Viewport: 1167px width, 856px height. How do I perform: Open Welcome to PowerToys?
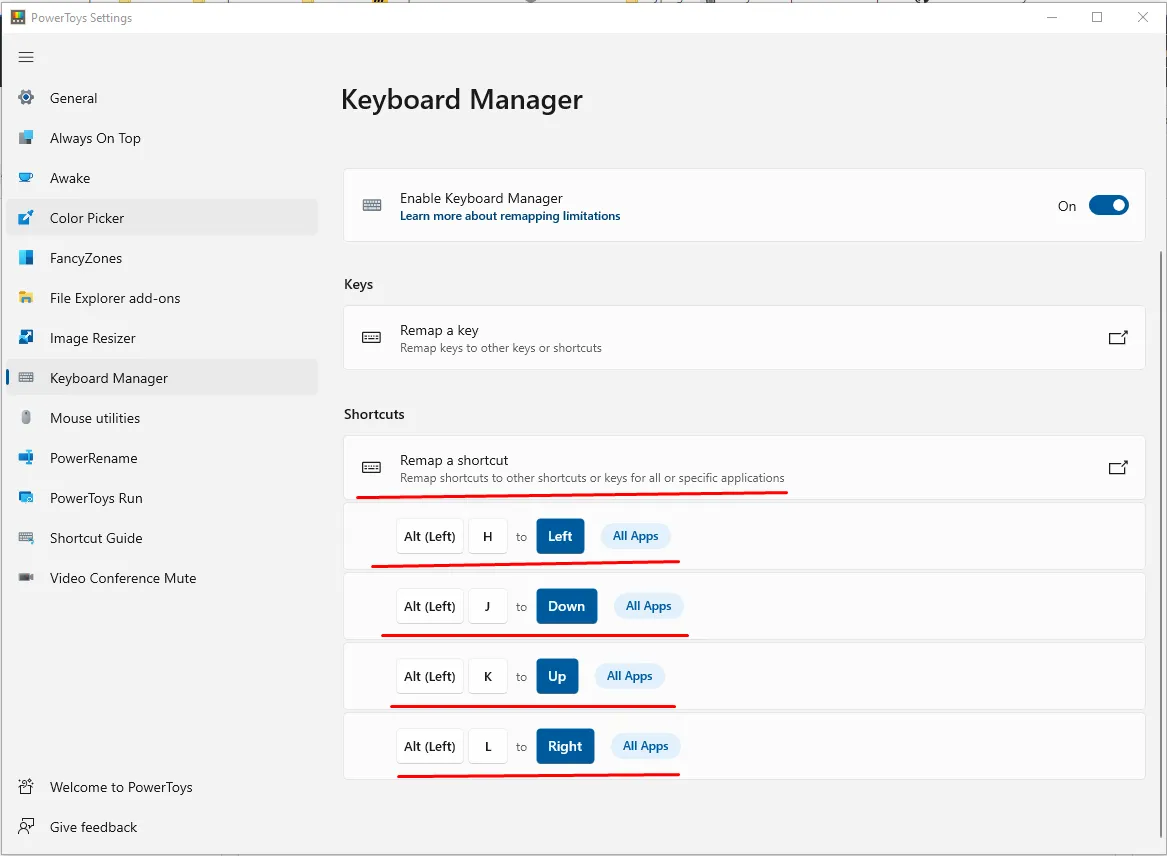pos(121,787)
